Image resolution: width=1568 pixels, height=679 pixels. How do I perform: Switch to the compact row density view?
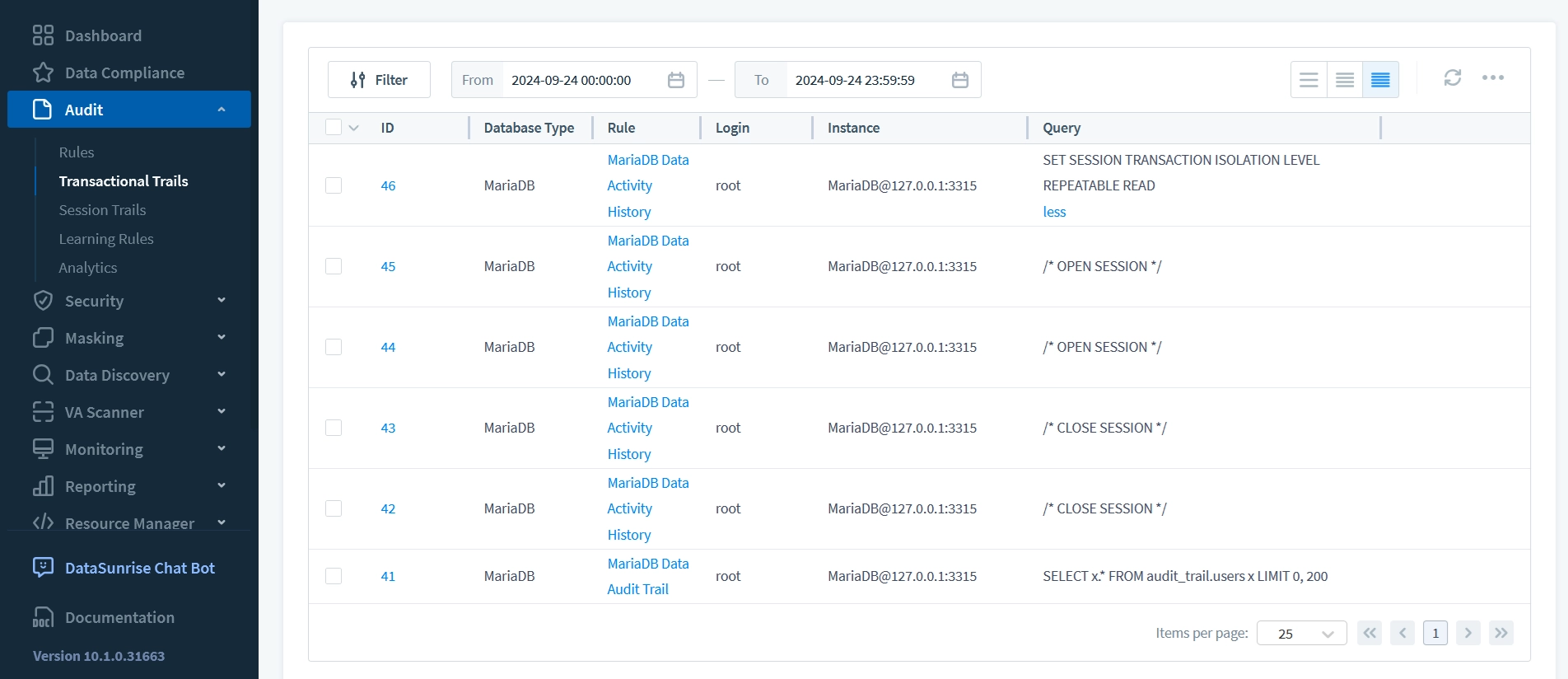click(1381, 80)
